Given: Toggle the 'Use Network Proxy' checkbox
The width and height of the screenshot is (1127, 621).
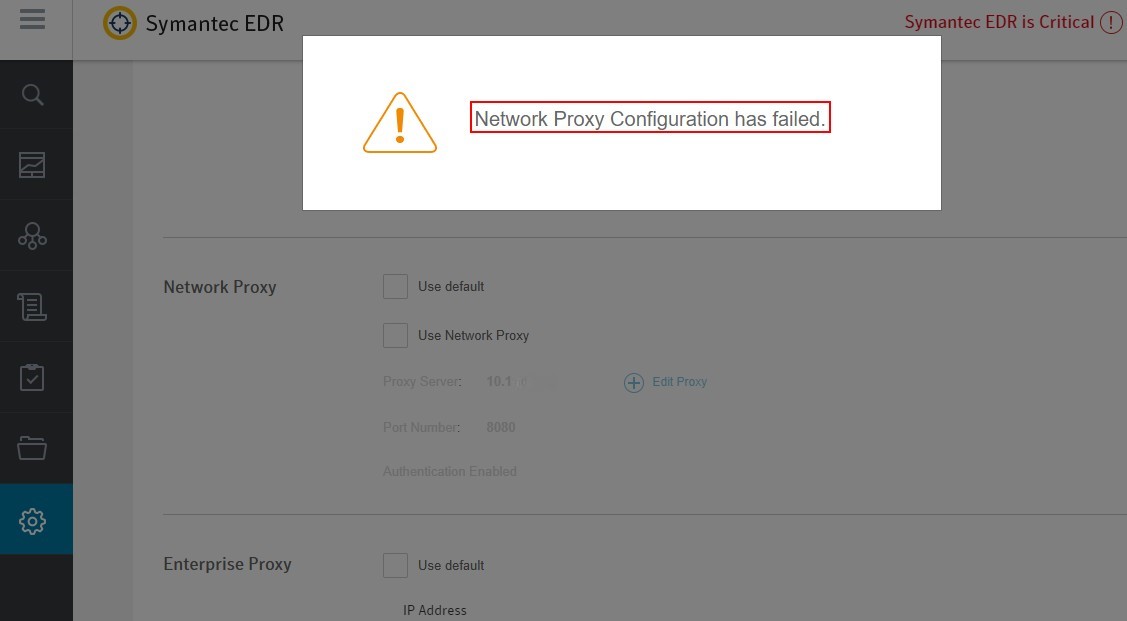Looking at the screenshot, I should click(395, 335).
